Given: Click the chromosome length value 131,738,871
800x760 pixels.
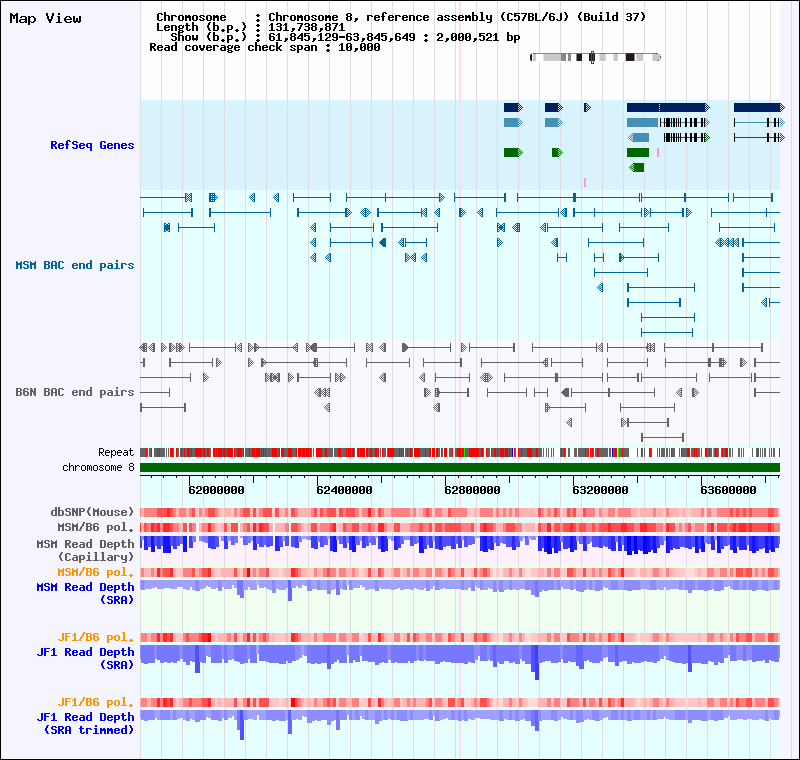Looking at the screenshot, I should click(307, 27).
